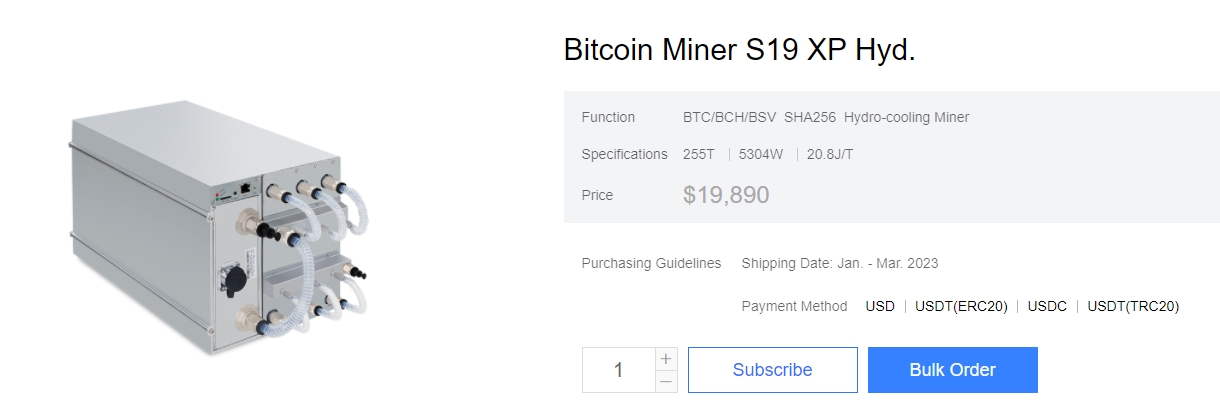Click the Specifications label
The width and height of the screenshot is (1220, 416).
(x=624, y=154)
